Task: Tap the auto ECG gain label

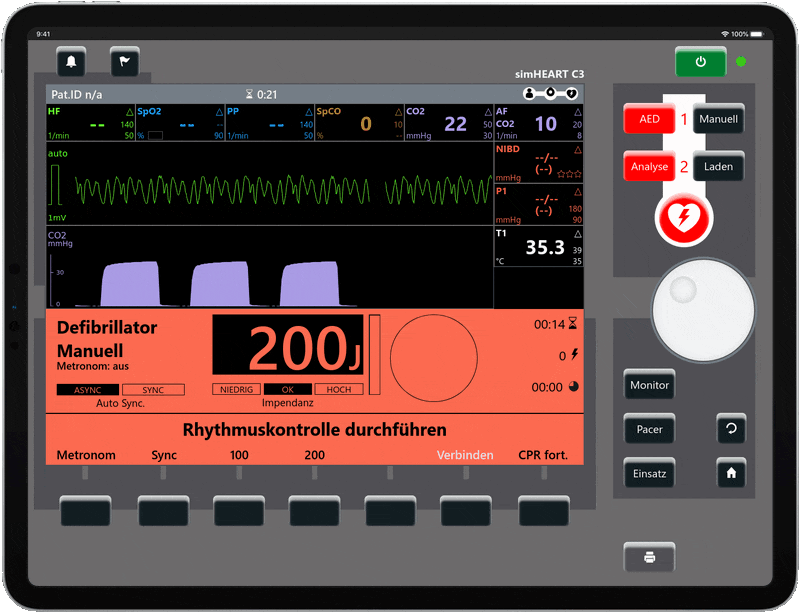Action: 58,153
